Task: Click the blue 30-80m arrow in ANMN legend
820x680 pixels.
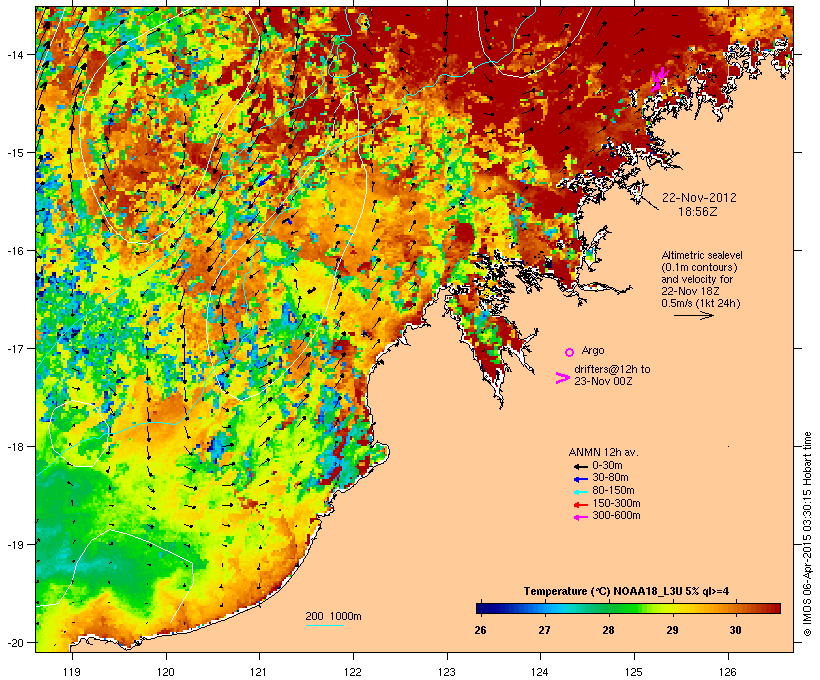Action: click(580, 479)
